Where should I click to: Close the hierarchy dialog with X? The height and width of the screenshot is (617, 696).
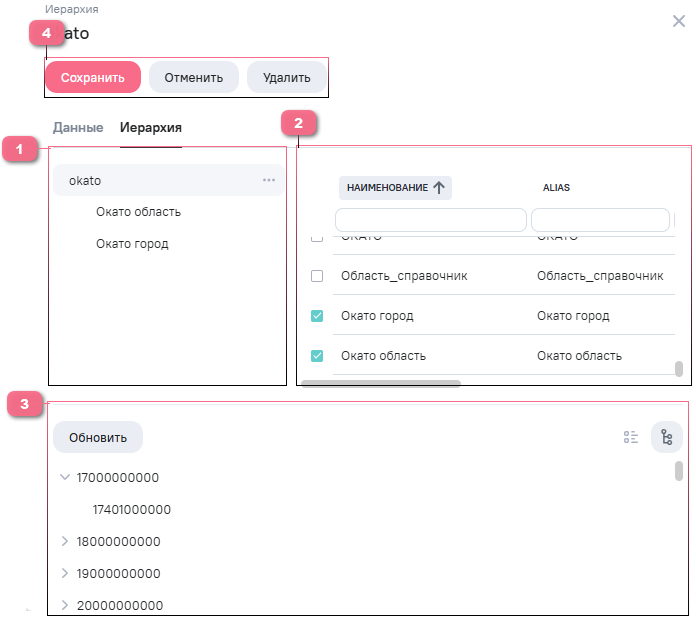(x=679, y=21)
